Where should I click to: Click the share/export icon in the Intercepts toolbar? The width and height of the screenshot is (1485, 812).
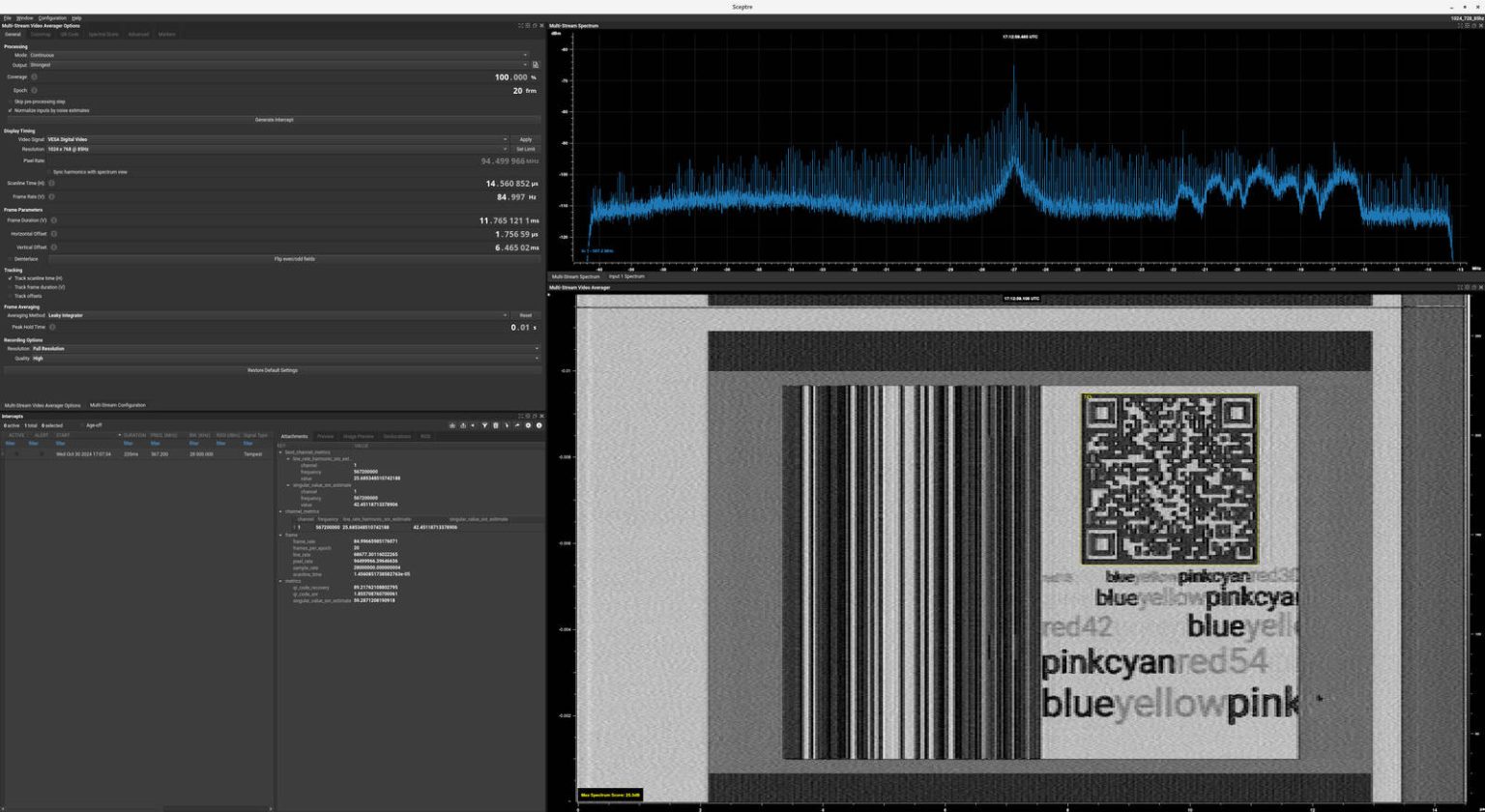[x=518, y=425]
